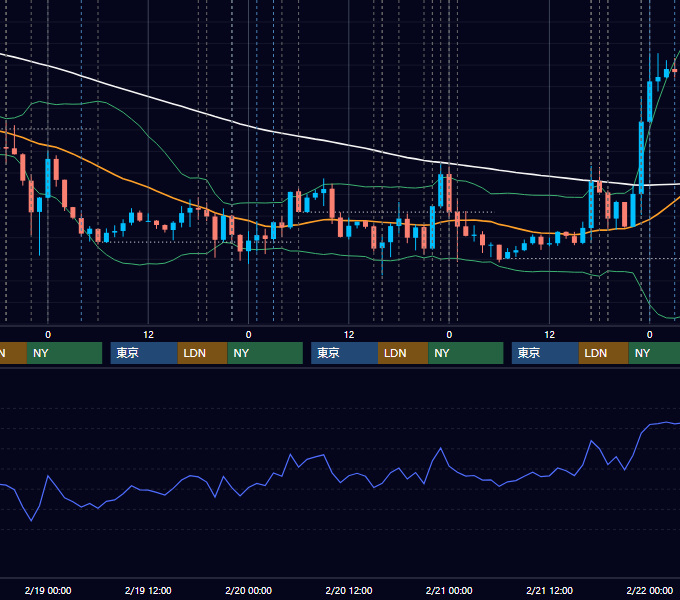Click the 東京 session block on 2/20
The width and height of the screenshot is (680, 600).
pyautogui.click(x=344, y=353)
